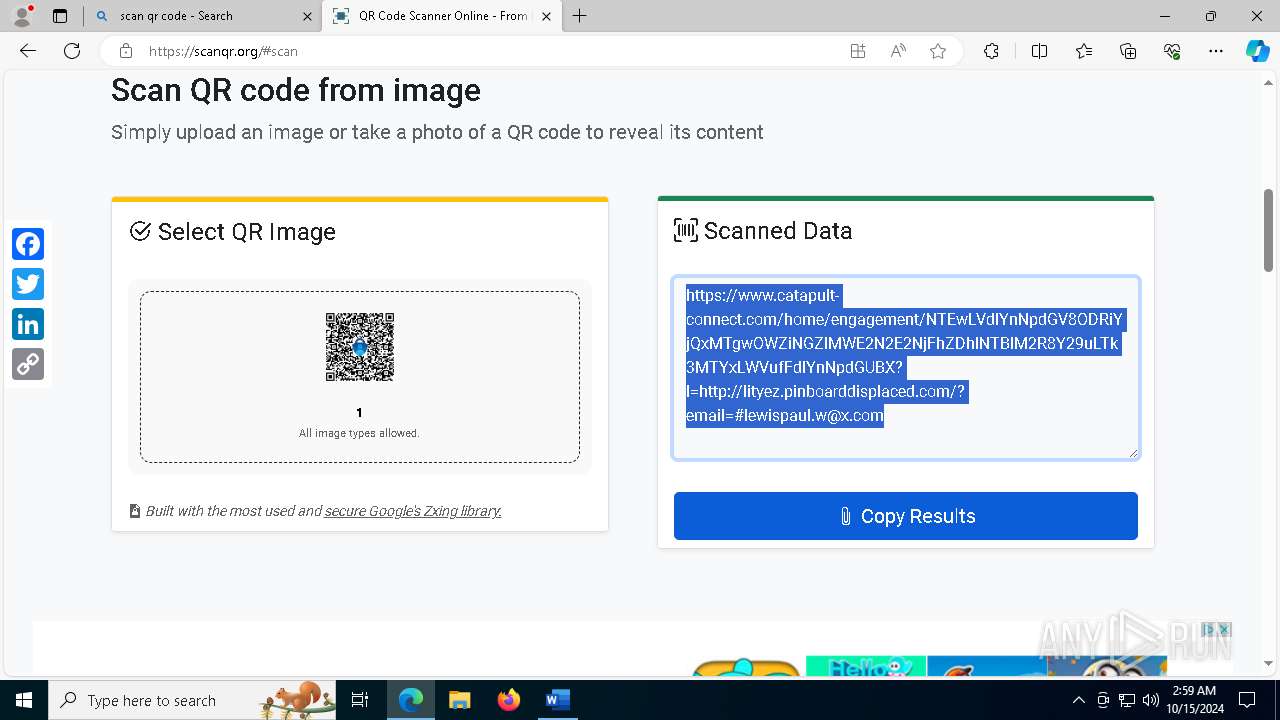The image size is (1280, 720).
Task: Open favorites list
Action: pos(1084,51)
